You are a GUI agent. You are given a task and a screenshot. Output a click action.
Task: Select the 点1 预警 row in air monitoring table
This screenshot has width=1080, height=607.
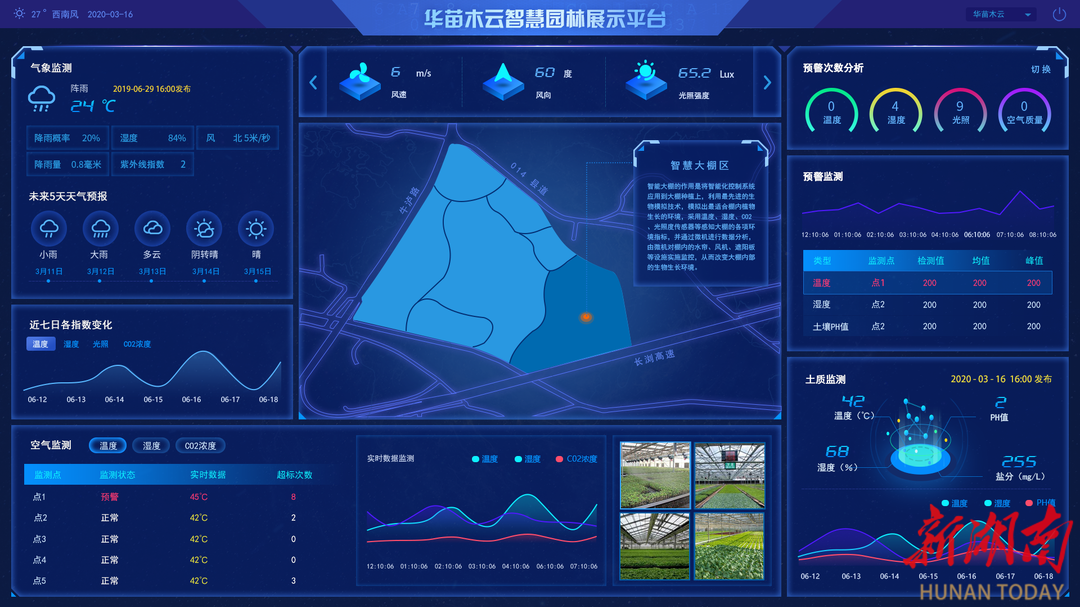click(170, 497)
